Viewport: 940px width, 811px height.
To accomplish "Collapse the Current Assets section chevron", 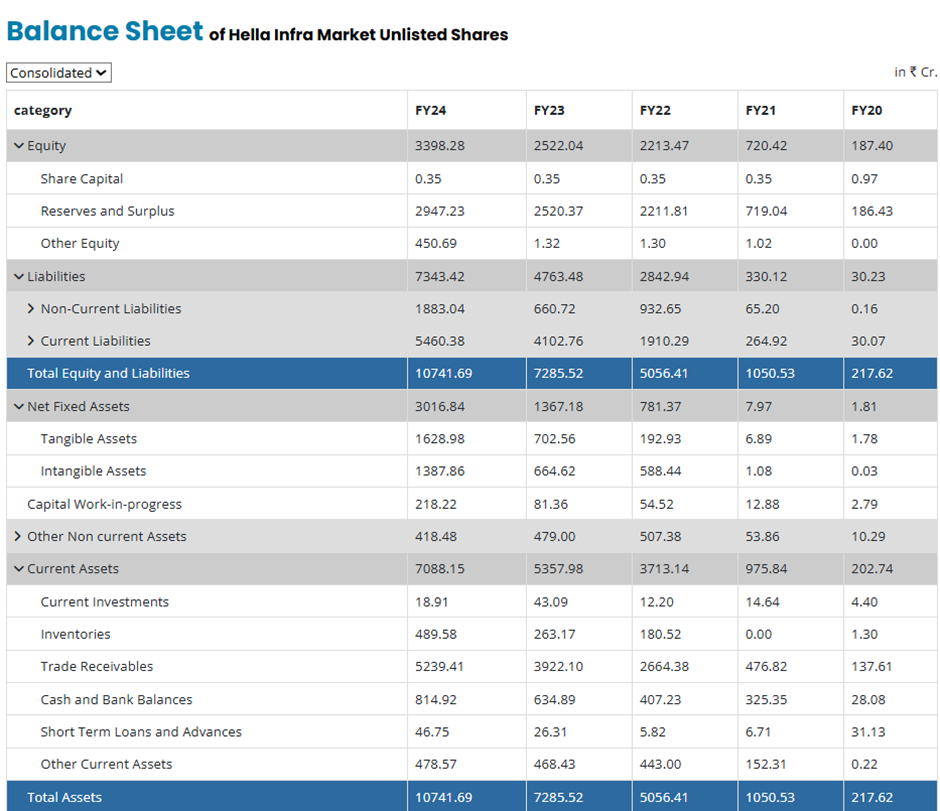I will coord(19,569).
